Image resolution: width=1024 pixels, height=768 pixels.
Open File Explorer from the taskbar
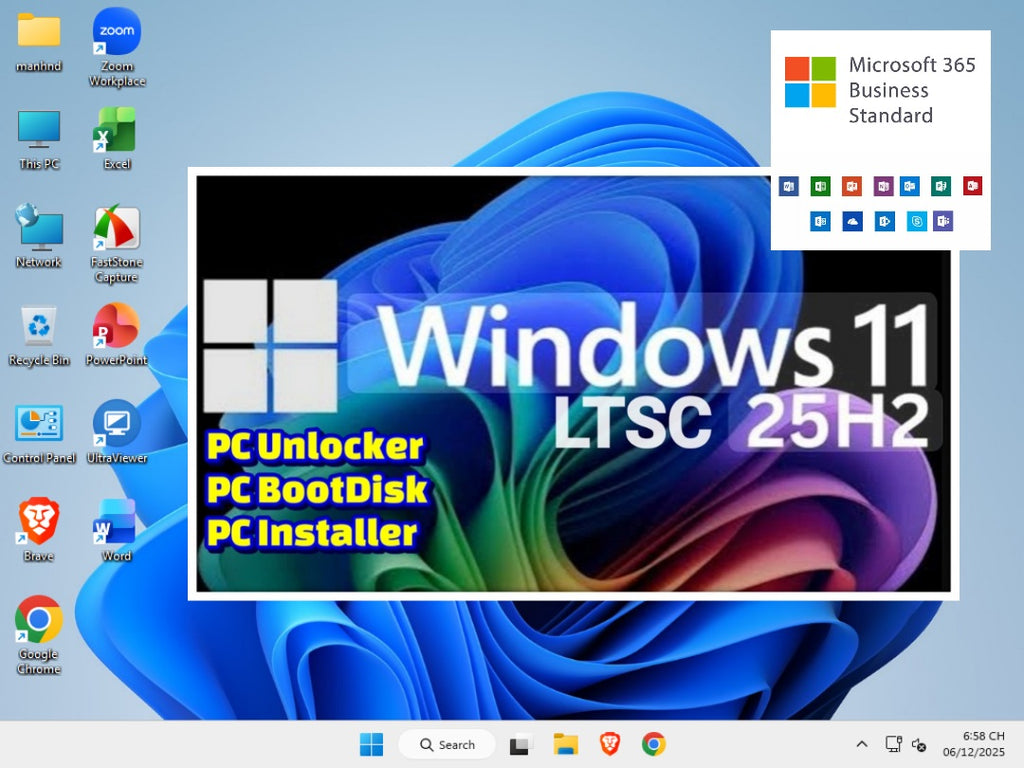pos(565,744)
